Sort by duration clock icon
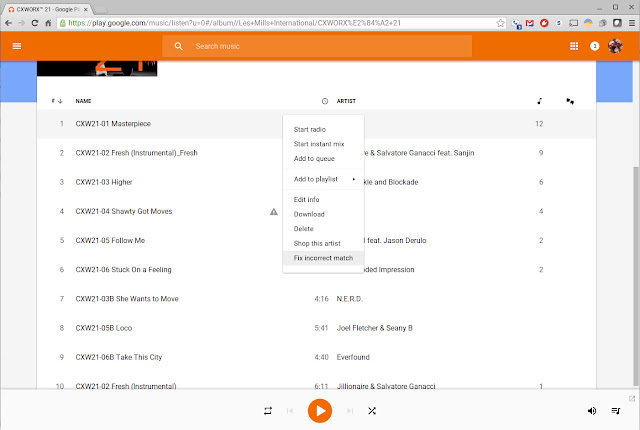Image resolution: width=640 pixels, height=430 pixels. tap(324, 101)
